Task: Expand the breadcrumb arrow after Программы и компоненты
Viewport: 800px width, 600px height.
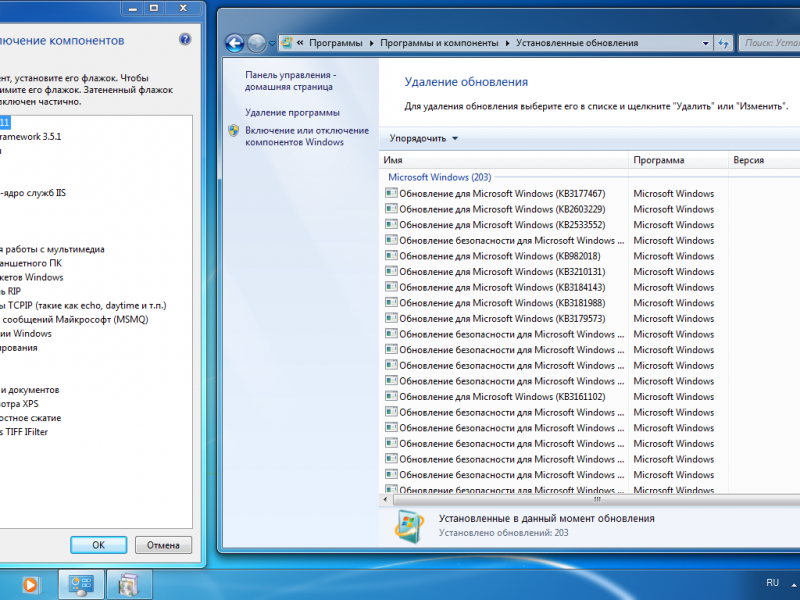Action: 507,43
